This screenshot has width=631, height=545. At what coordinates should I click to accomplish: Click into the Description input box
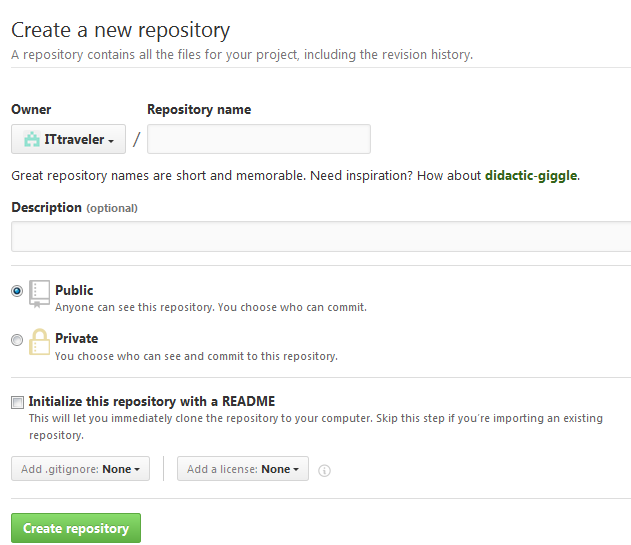point(320,237)
